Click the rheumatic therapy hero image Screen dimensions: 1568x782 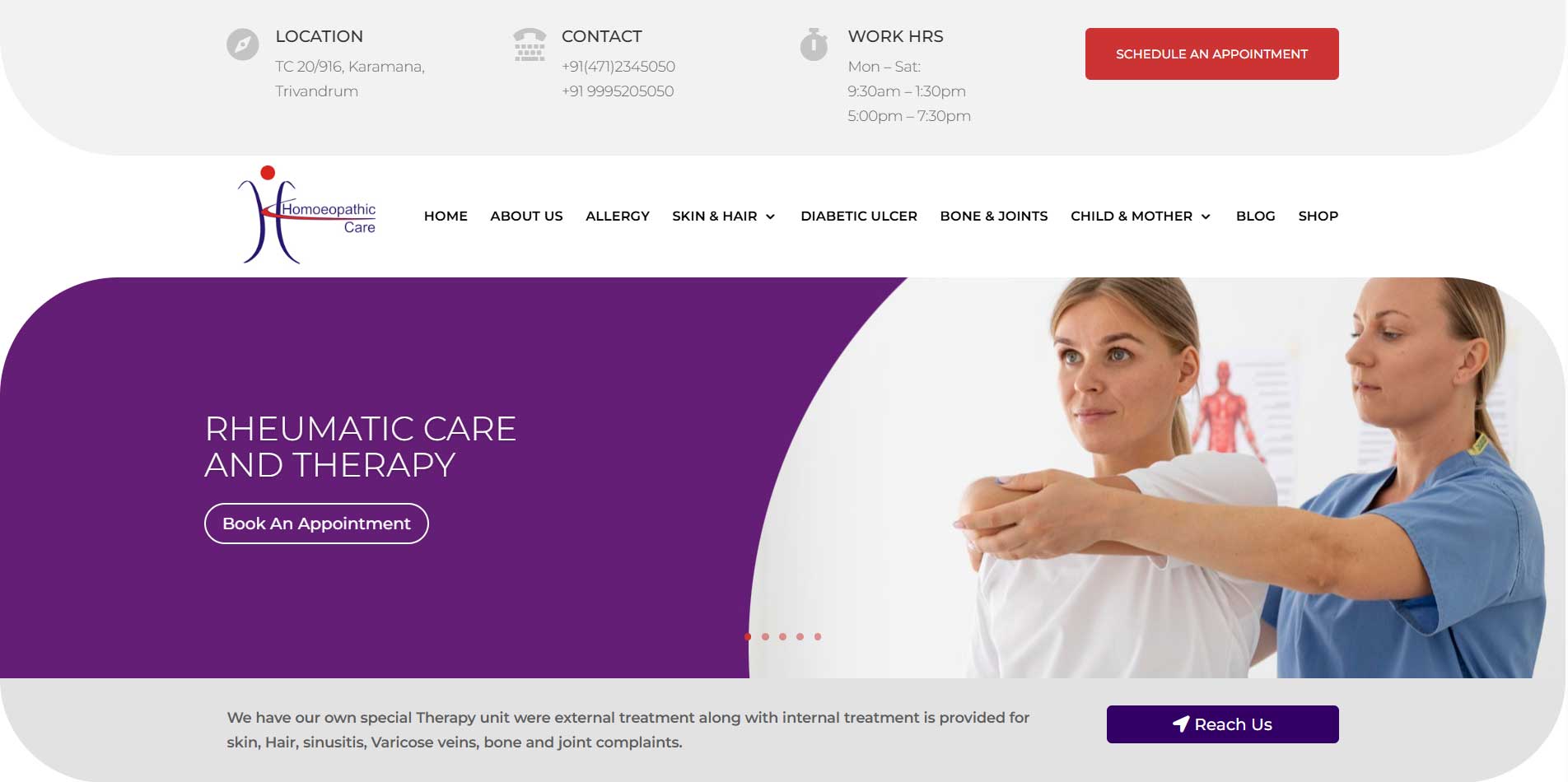point(1153,477)
